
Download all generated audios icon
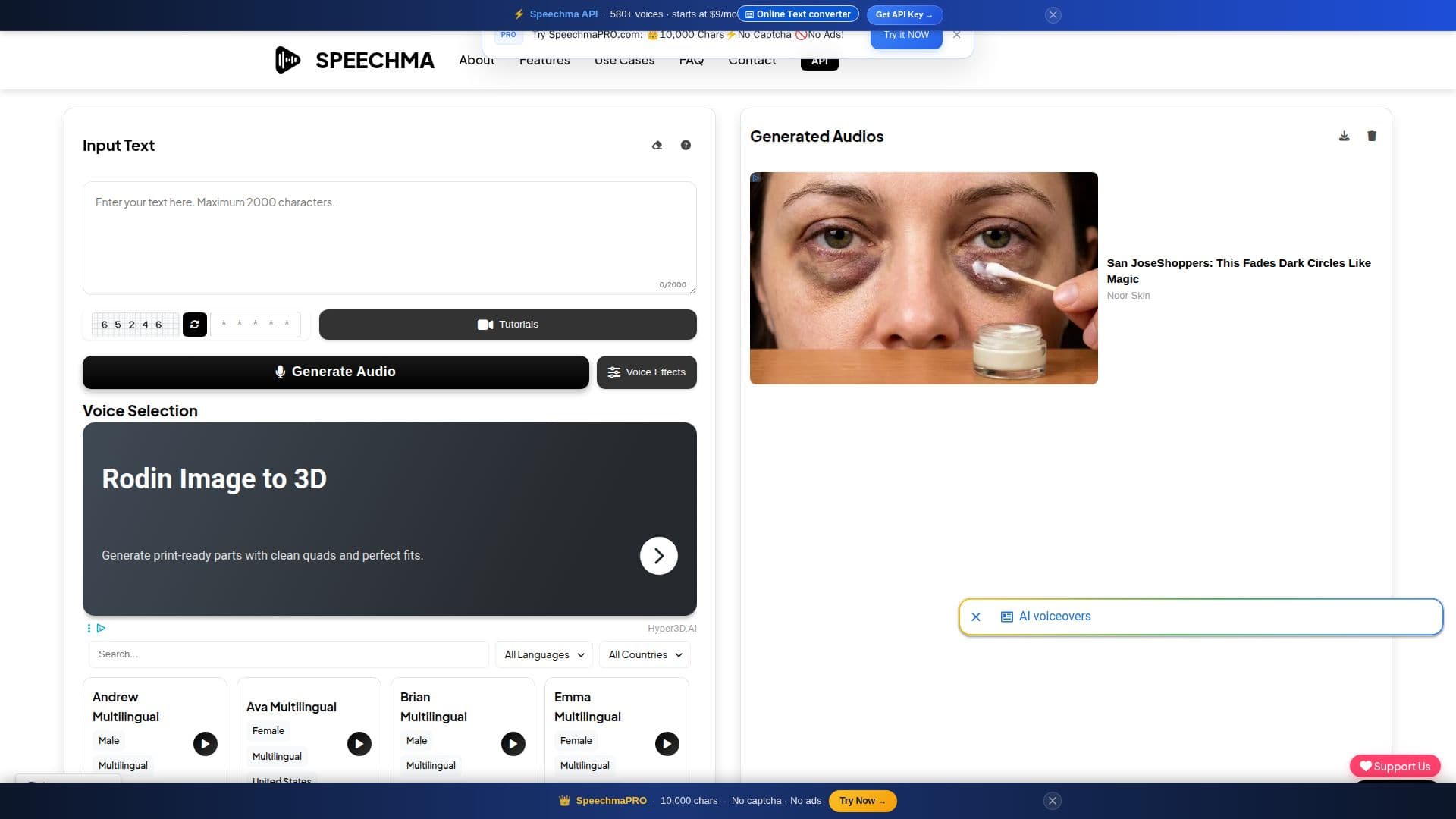pyautogui.click(x=1344, y=136)
